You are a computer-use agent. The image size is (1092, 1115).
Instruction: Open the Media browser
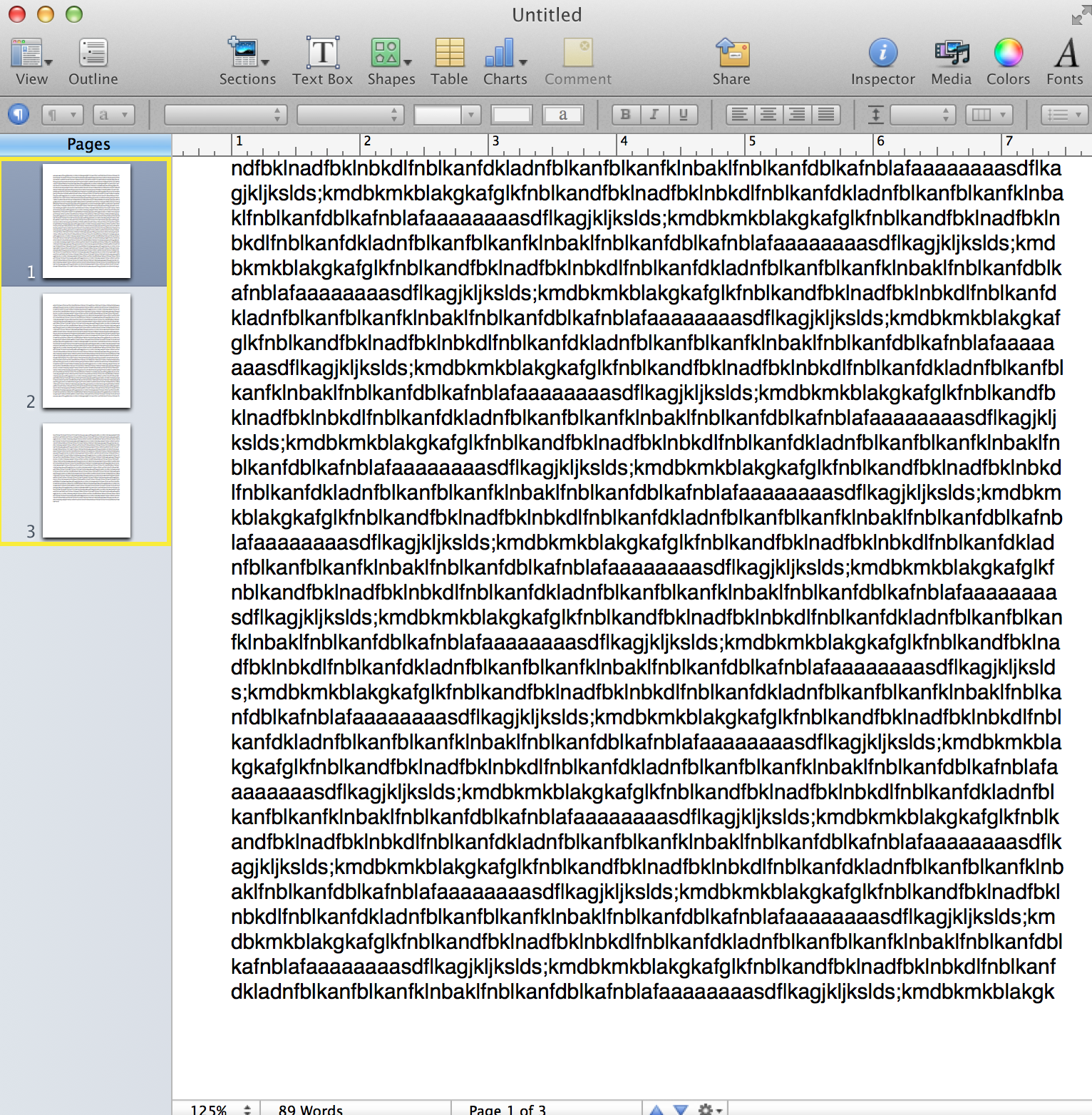click(x=951, y=62)
